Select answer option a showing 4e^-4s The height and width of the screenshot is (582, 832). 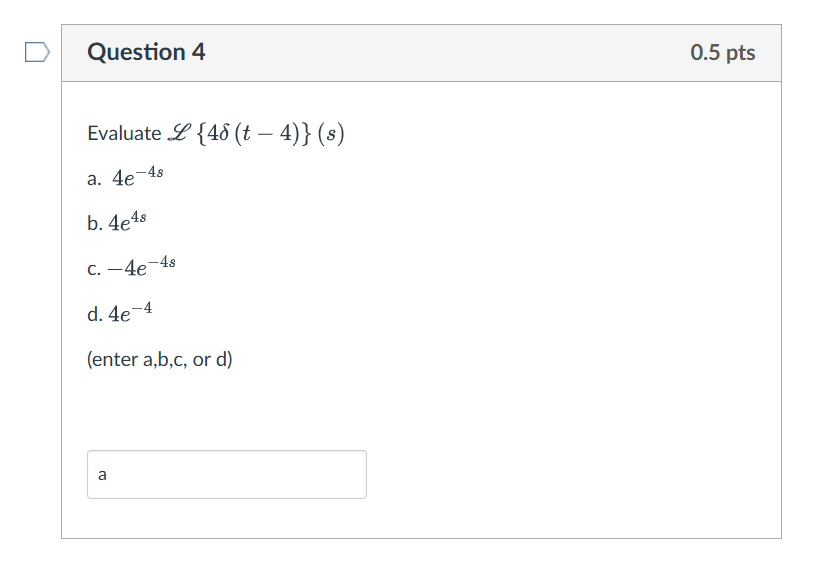125,177
